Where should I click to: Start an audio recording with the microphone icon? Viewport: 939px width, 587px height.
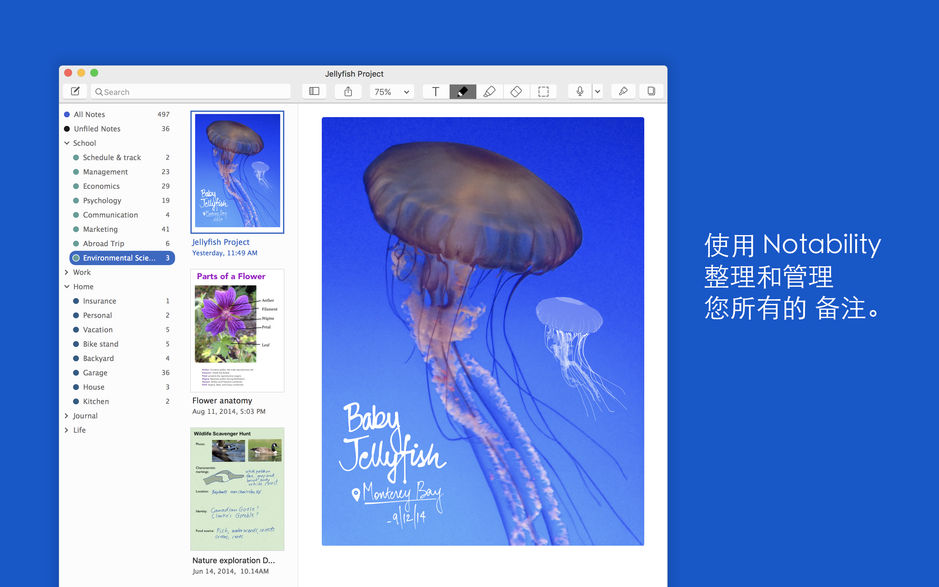pyautogui.click(x=579, y=91)
